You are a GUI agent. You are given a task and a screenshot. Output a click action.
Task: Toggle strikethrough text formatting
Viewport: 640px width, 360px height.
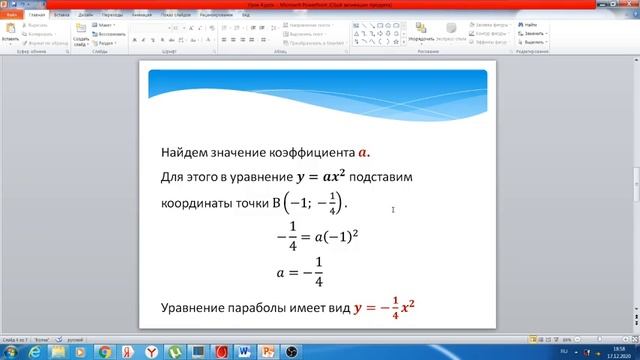[x=172, y=40]
